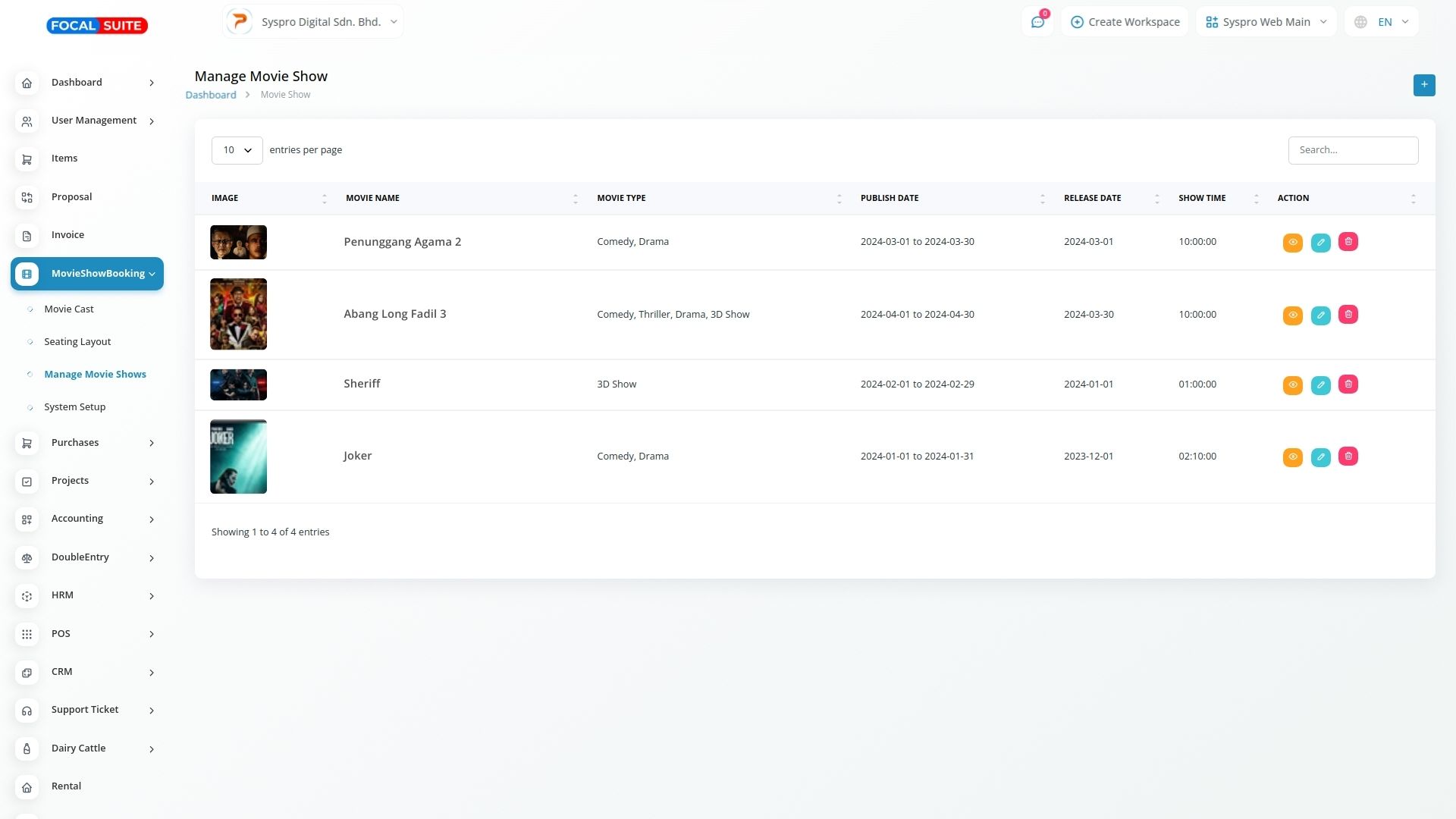This screenshot has width=1456, height=819.
Task: Click the Invoice sidebar icon
Action: [27, 236]
